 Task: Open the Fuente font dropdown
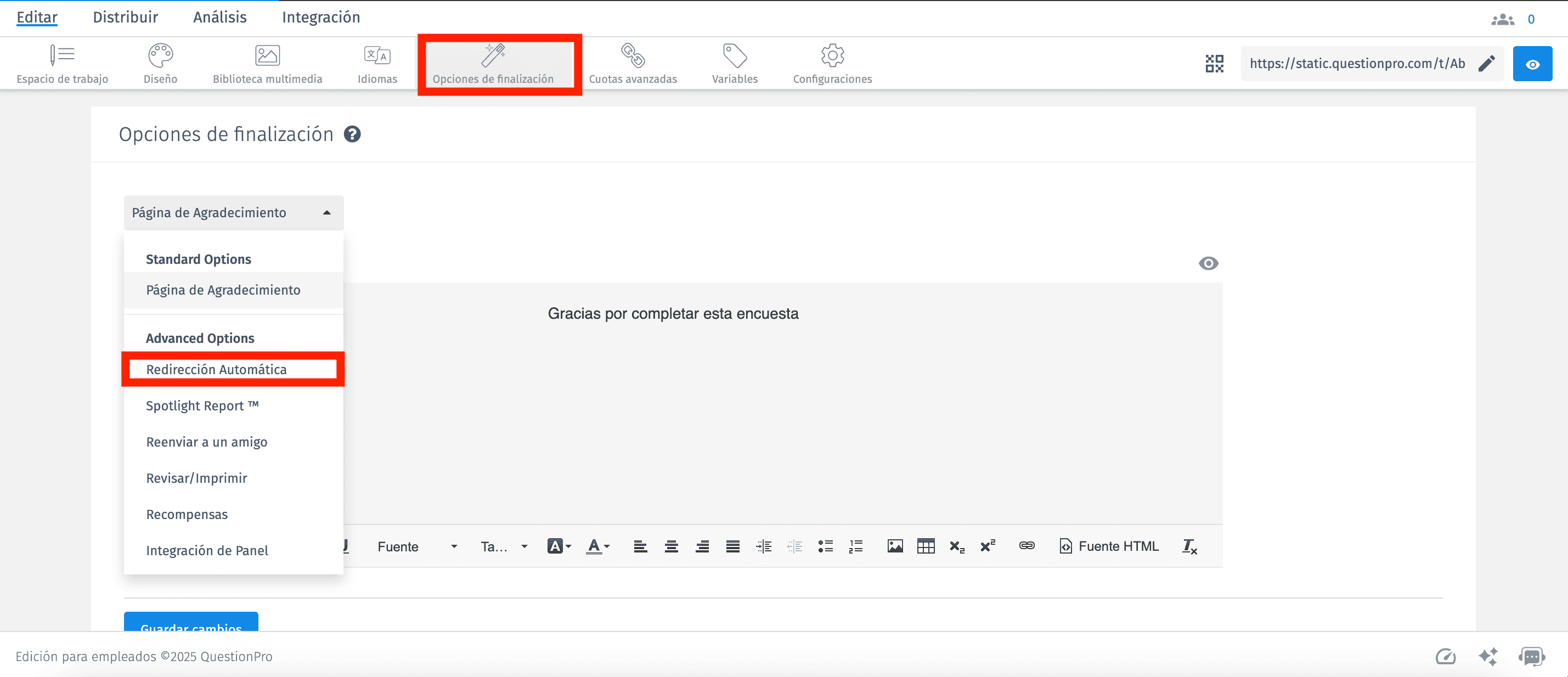pyautogui.click(x=417, y=546)
